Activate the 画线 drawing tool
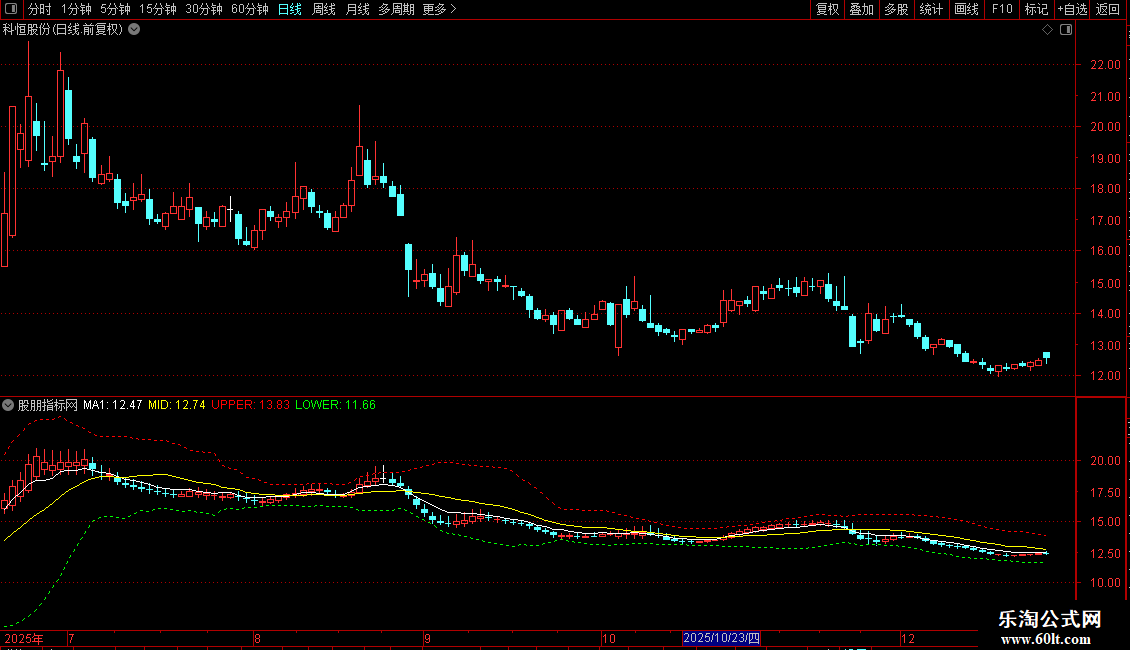Image resolution: width=1130 pixels, height=650 pixels. tap(966, 9)
